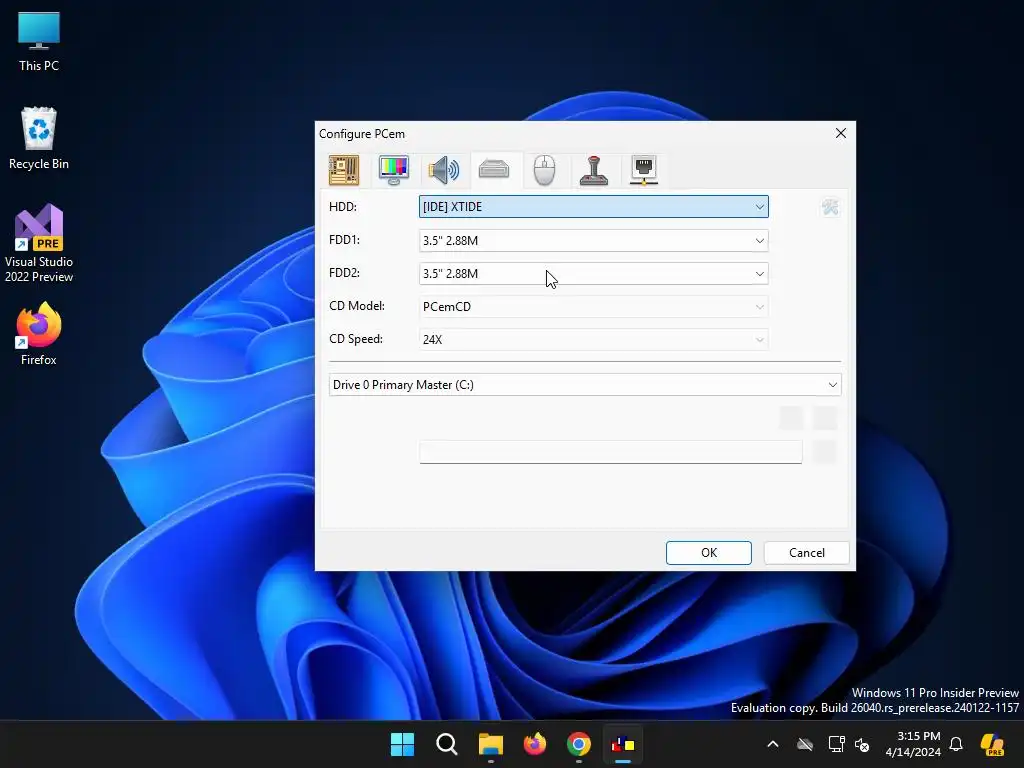
Task: Open File Explorer from taskbar
Action: coord(490,744)
